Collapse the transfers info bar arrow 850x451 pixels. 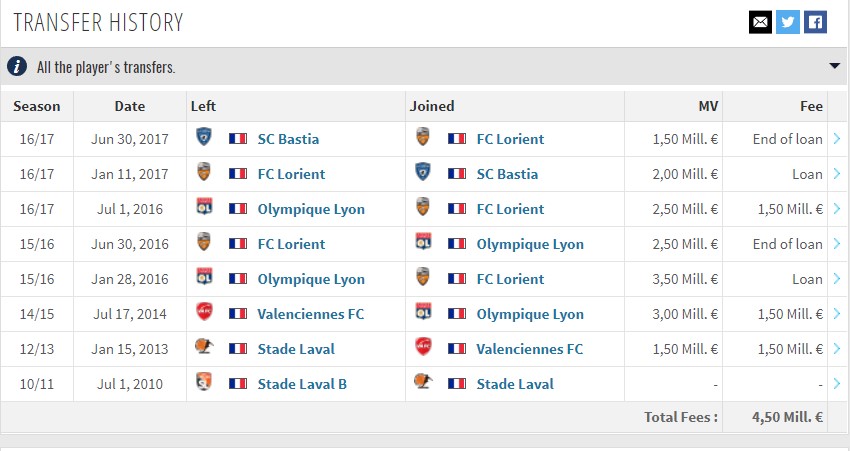click(834, 66)
